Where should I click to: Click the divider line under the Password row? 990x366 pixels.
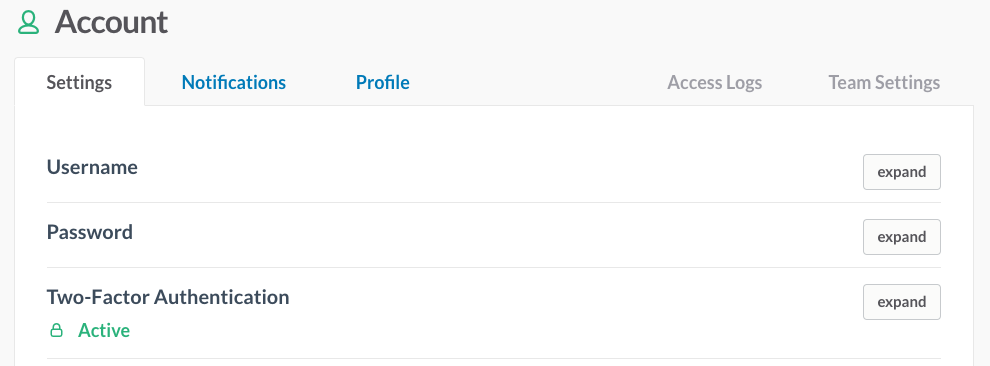click(494, 268)
